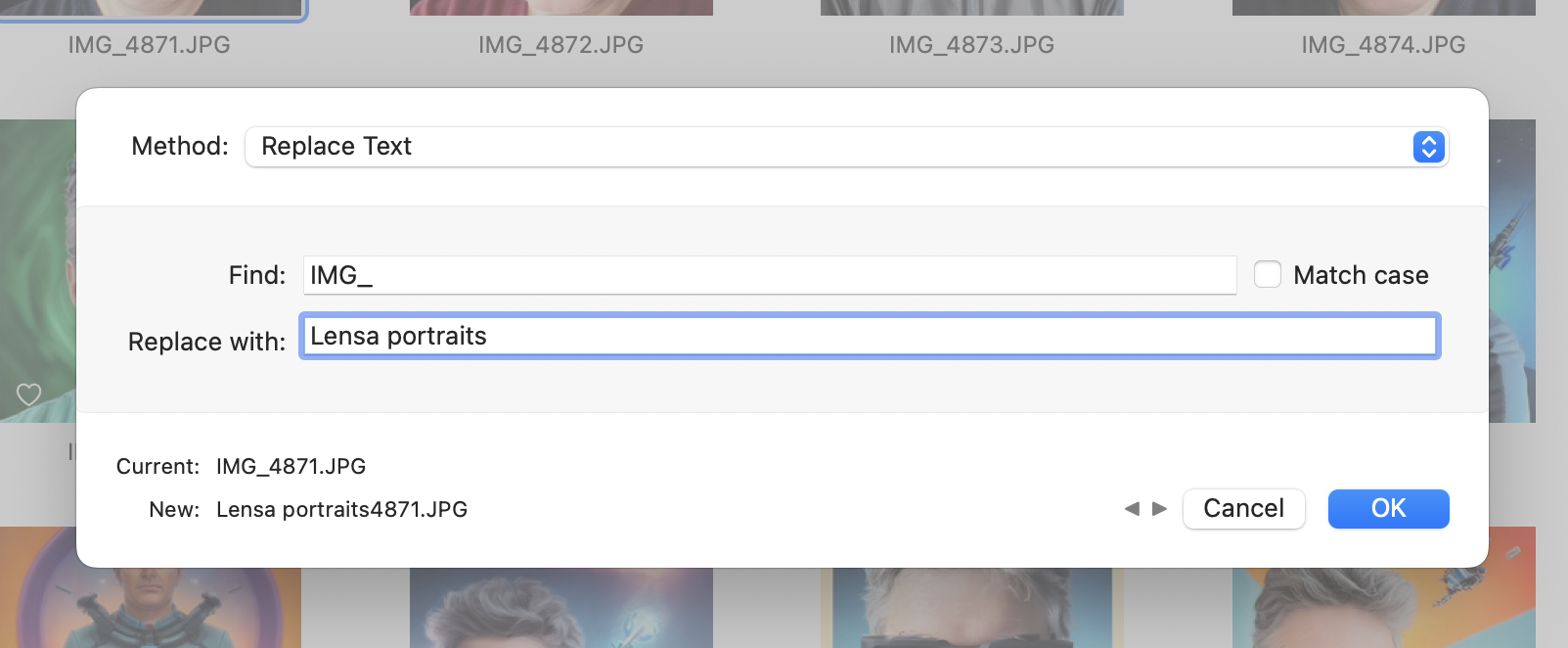Click the Match case label text
Viewport: 1568px width, 648px height.
click(1361, 275)
